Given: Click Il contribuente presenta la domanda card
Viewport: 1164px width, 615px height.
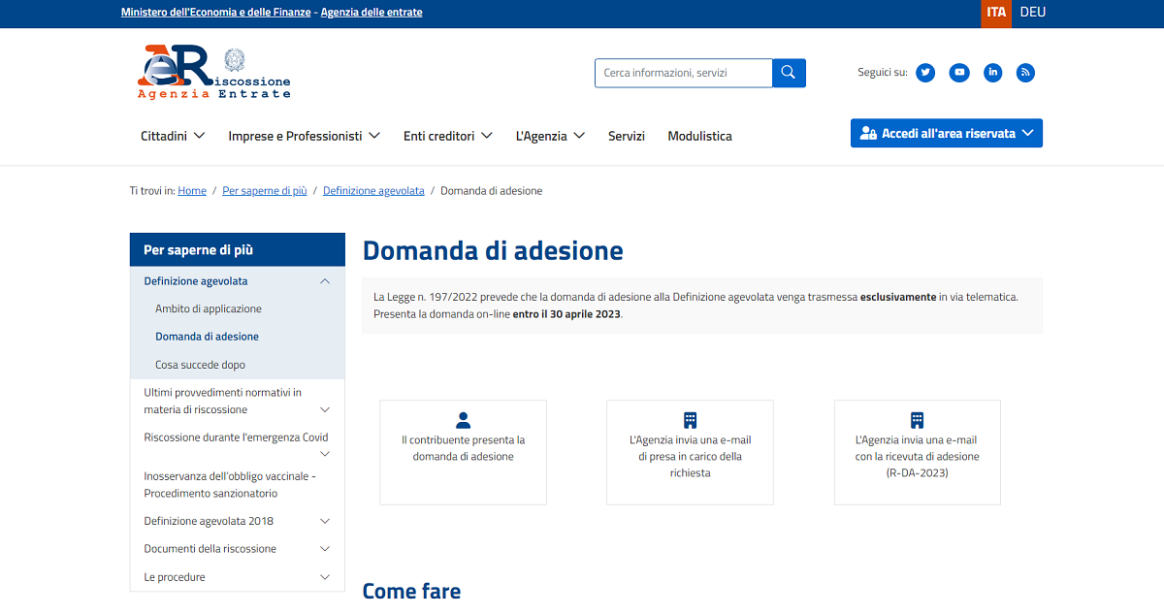Looking at the screenshot, I should (463, 452).
